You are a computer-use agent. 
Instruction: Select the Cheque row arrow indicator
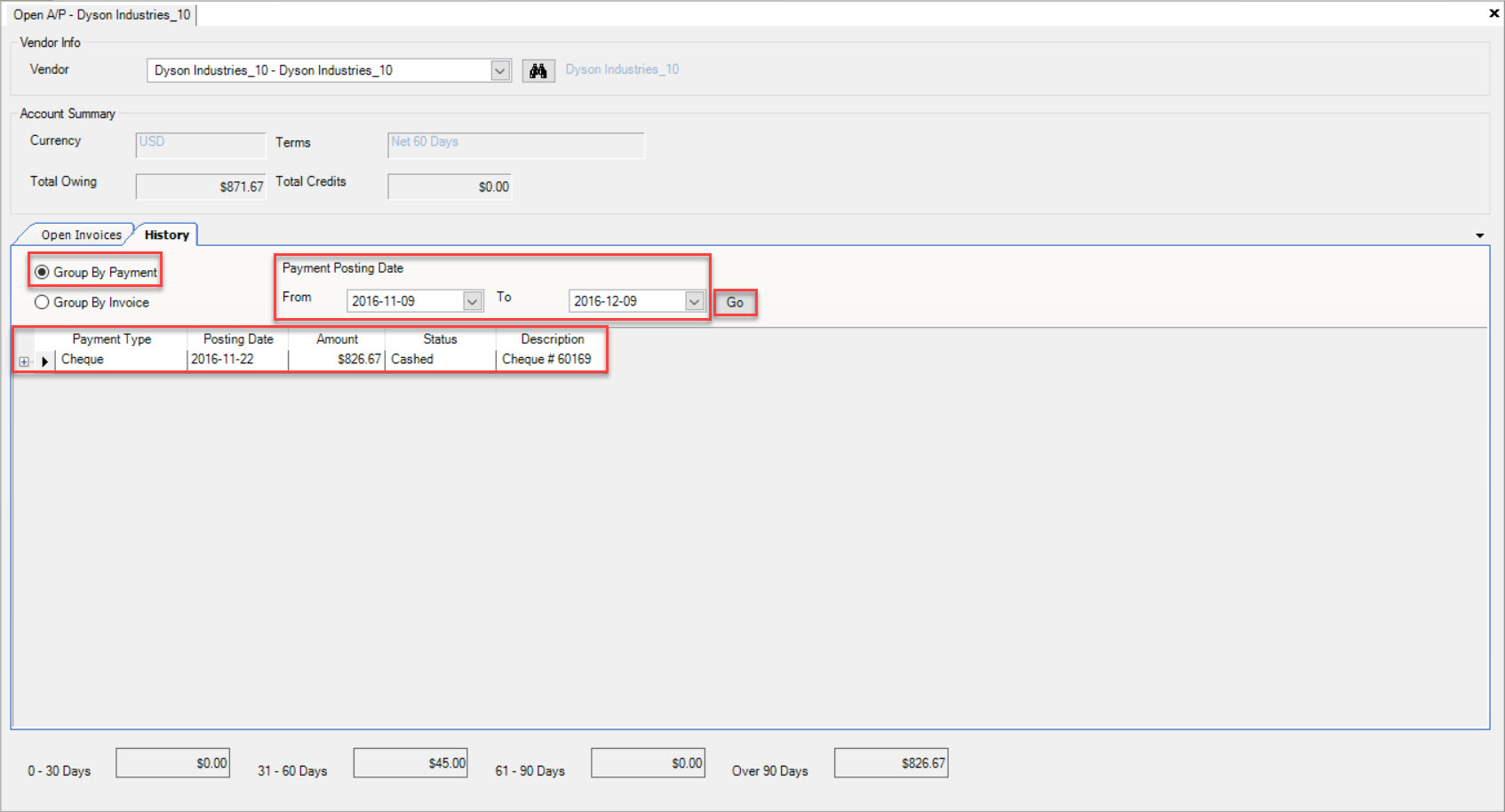pyautogui.click(x=44, y=362)
